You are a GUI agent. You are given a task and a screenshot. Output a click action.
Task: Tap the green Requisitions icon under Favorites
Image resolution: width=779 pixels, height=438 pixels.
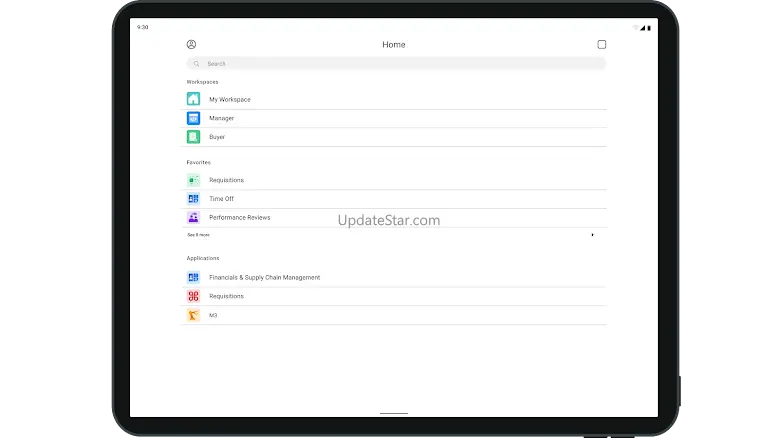click(193, 180)
